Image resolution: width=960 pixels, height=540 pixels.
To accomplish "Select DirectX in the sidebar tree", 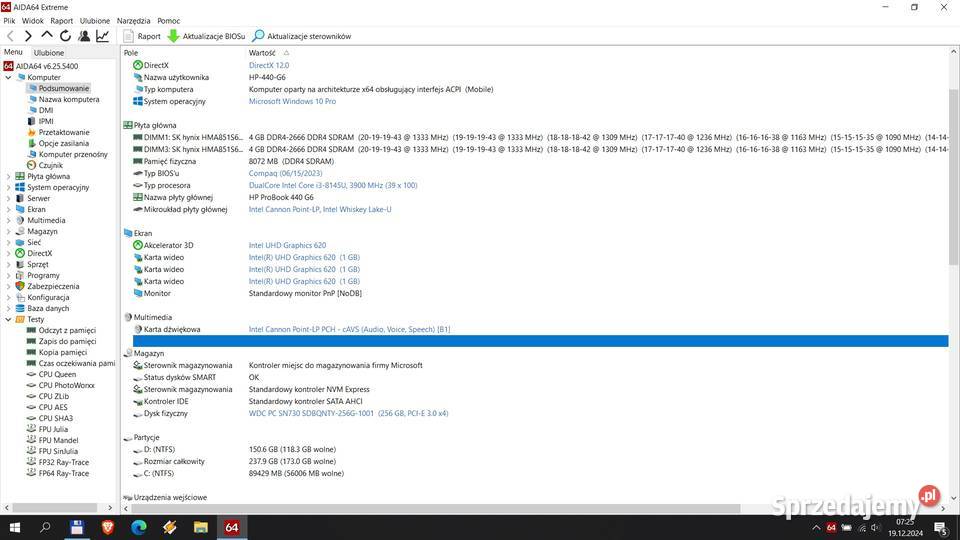I will [39, 253].
